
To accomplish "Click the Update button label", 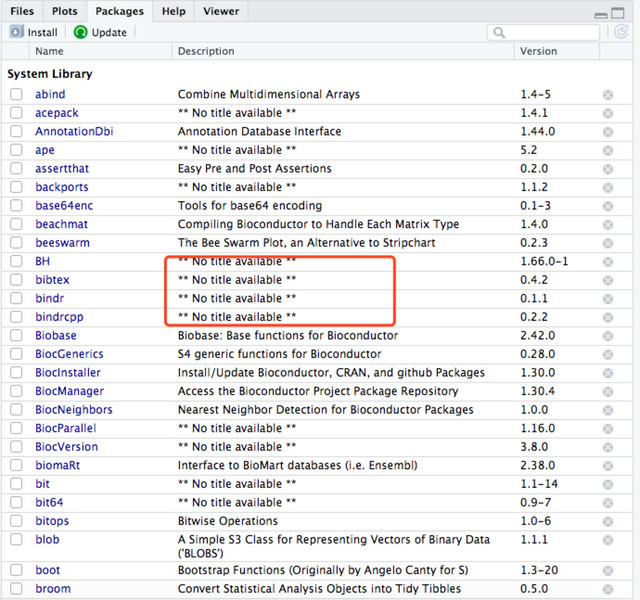I will (109, 32).
